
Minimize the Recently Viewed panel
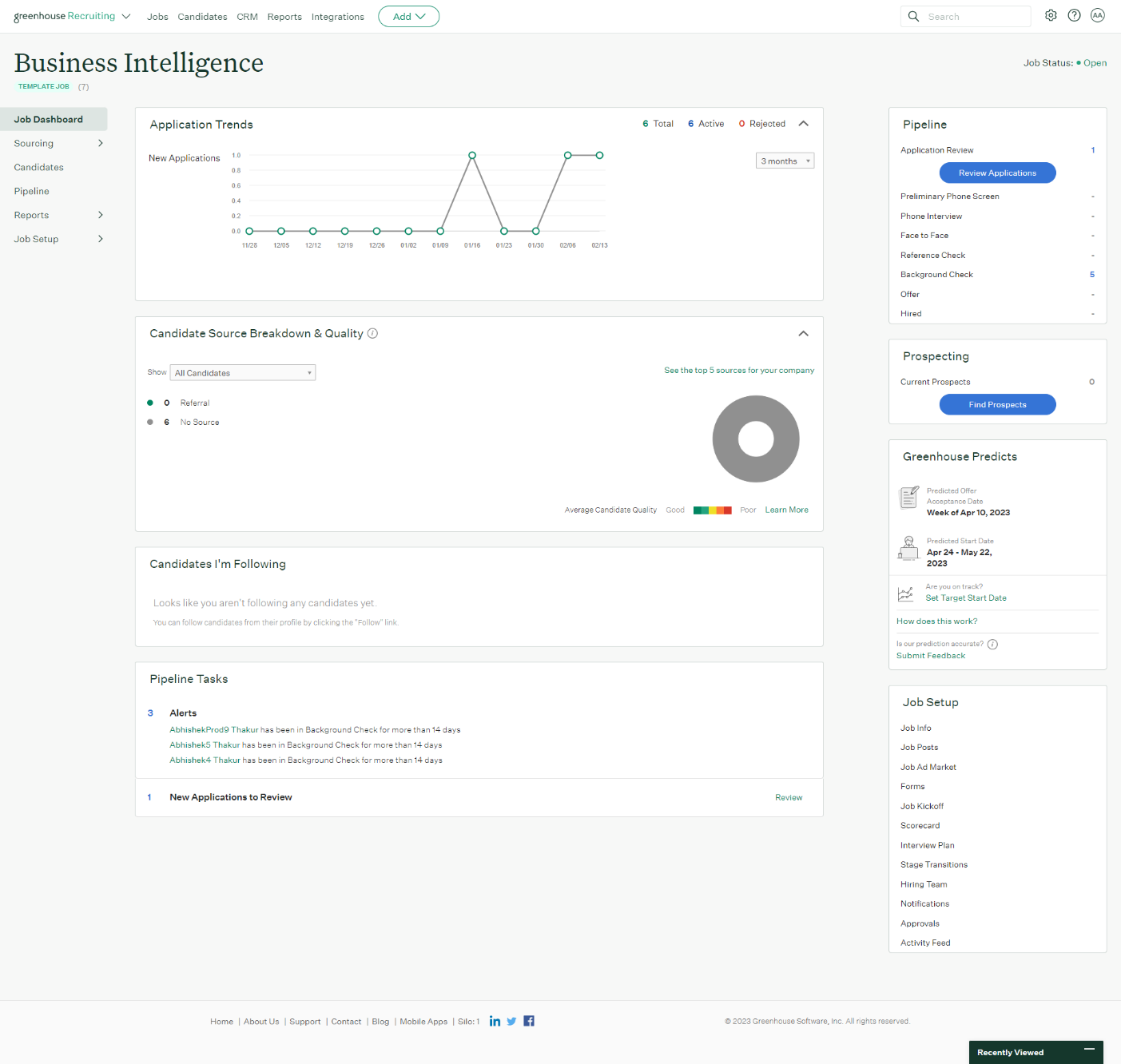click(1089, 1050)
